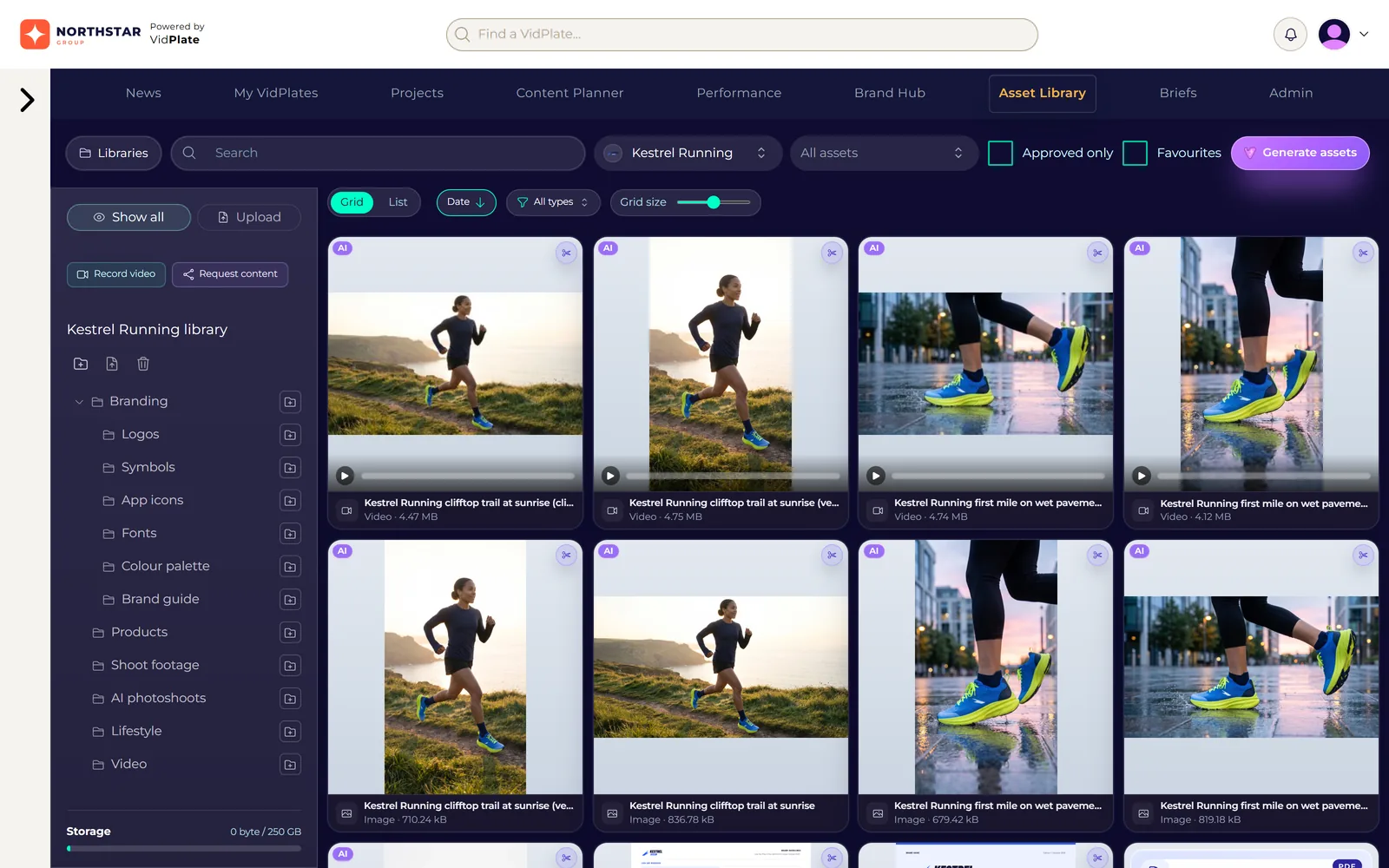Click the add icon on the Lifestyle row
Image resolution: width=1389 pixels, height=868 pixels.
coord(290,732)
